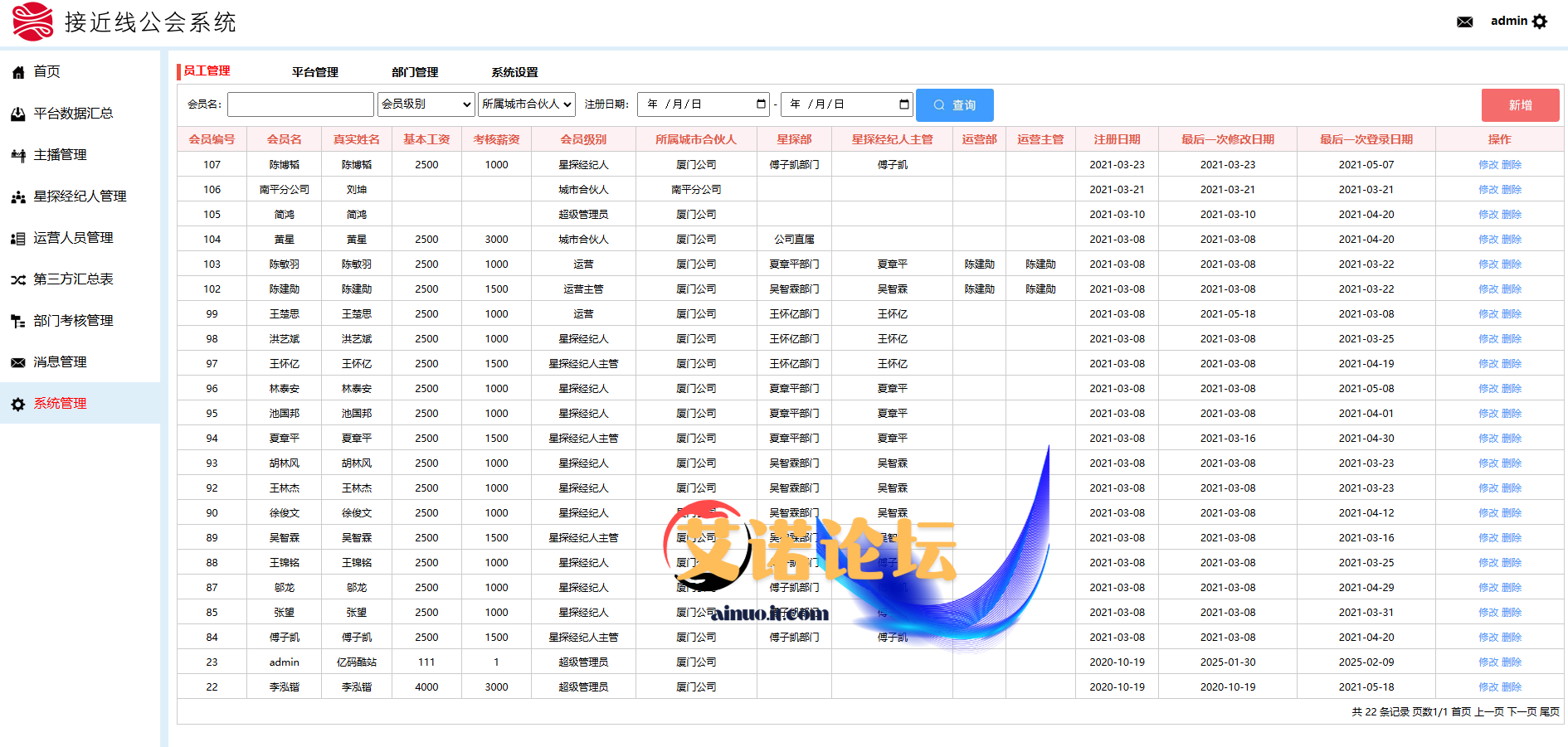The image size is (1568, 747).
Task: Click 删除 for member 94 夏章平
Action: point(1512,439)
